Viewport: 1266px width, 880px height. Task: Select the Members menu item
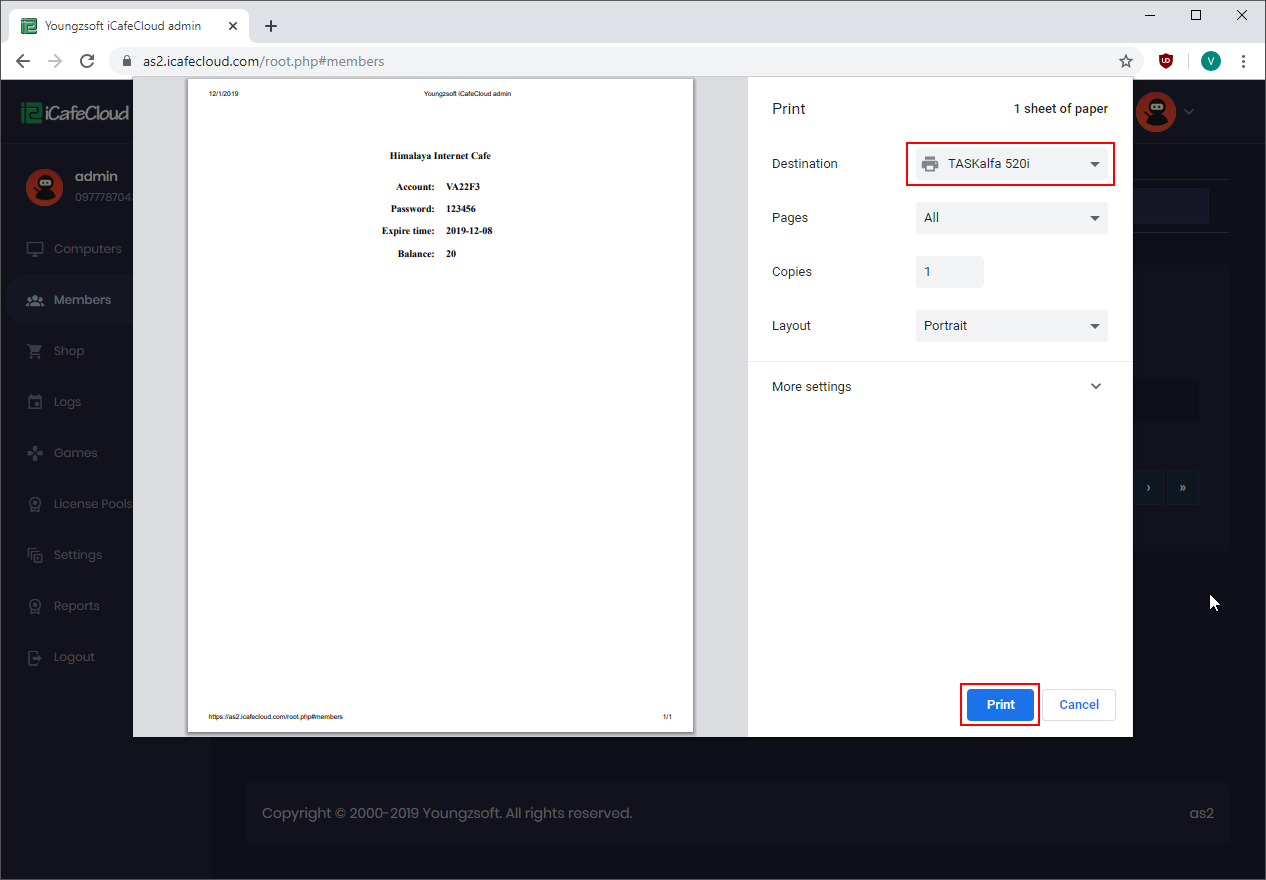point(82,300)
